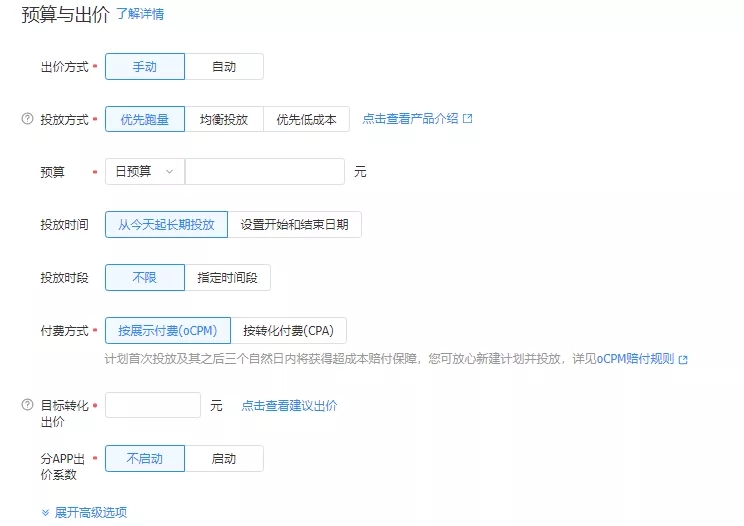Viewport: 744px width, 526px height.
Task: Open 了解详情 link next to heading
Action: click(140, 14)
